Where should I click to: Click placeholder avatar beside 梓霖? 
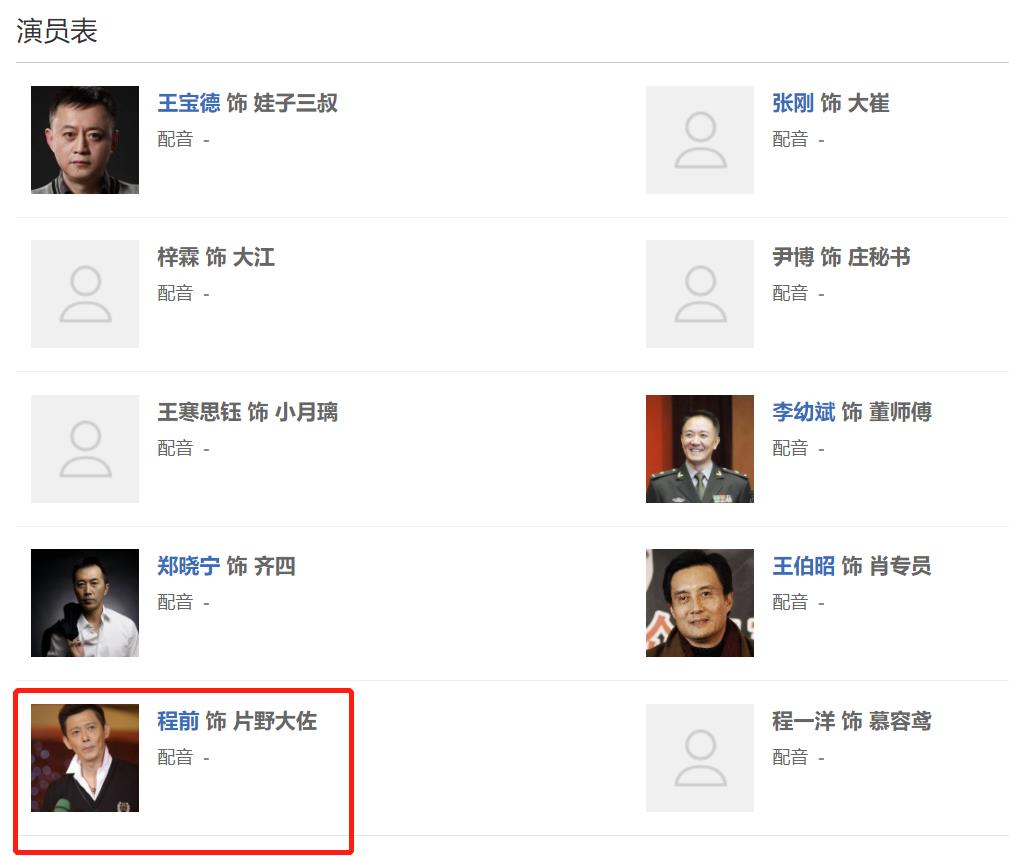coord(85,294)
